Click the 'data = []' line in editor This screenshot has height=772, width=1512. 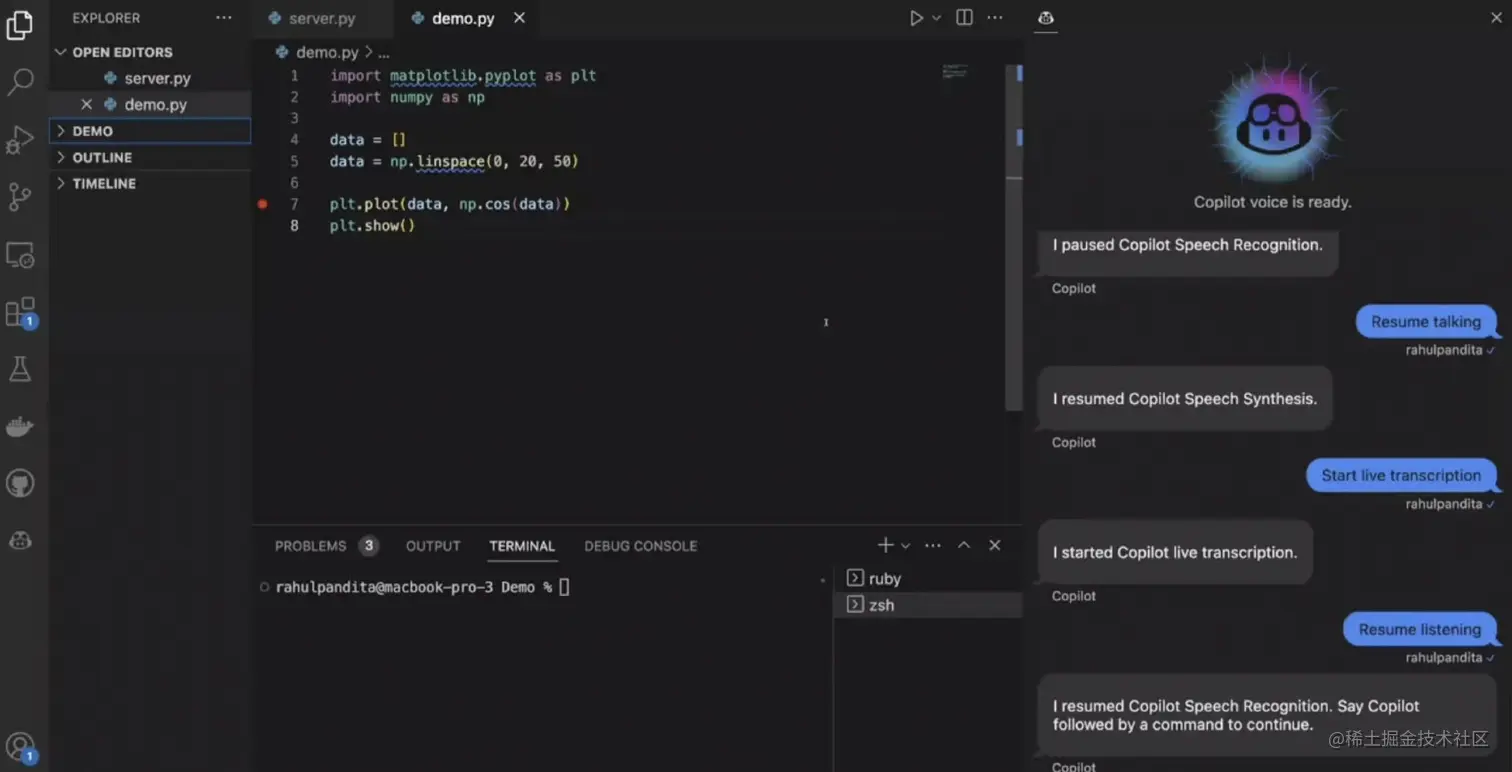tap(368, 140)
